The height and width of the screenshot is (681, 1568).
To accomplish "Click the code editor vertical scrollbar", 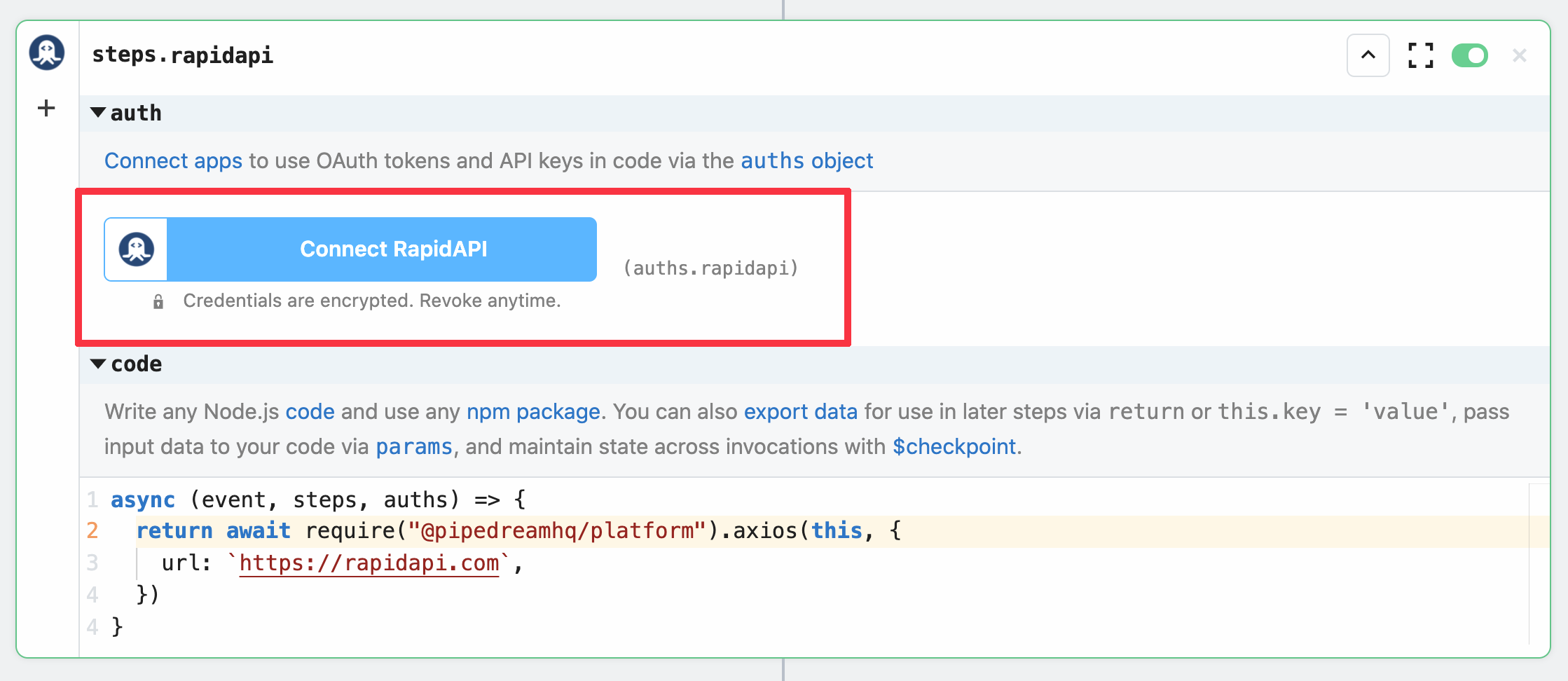I will pyautogui.click(x=1539, y=564).
